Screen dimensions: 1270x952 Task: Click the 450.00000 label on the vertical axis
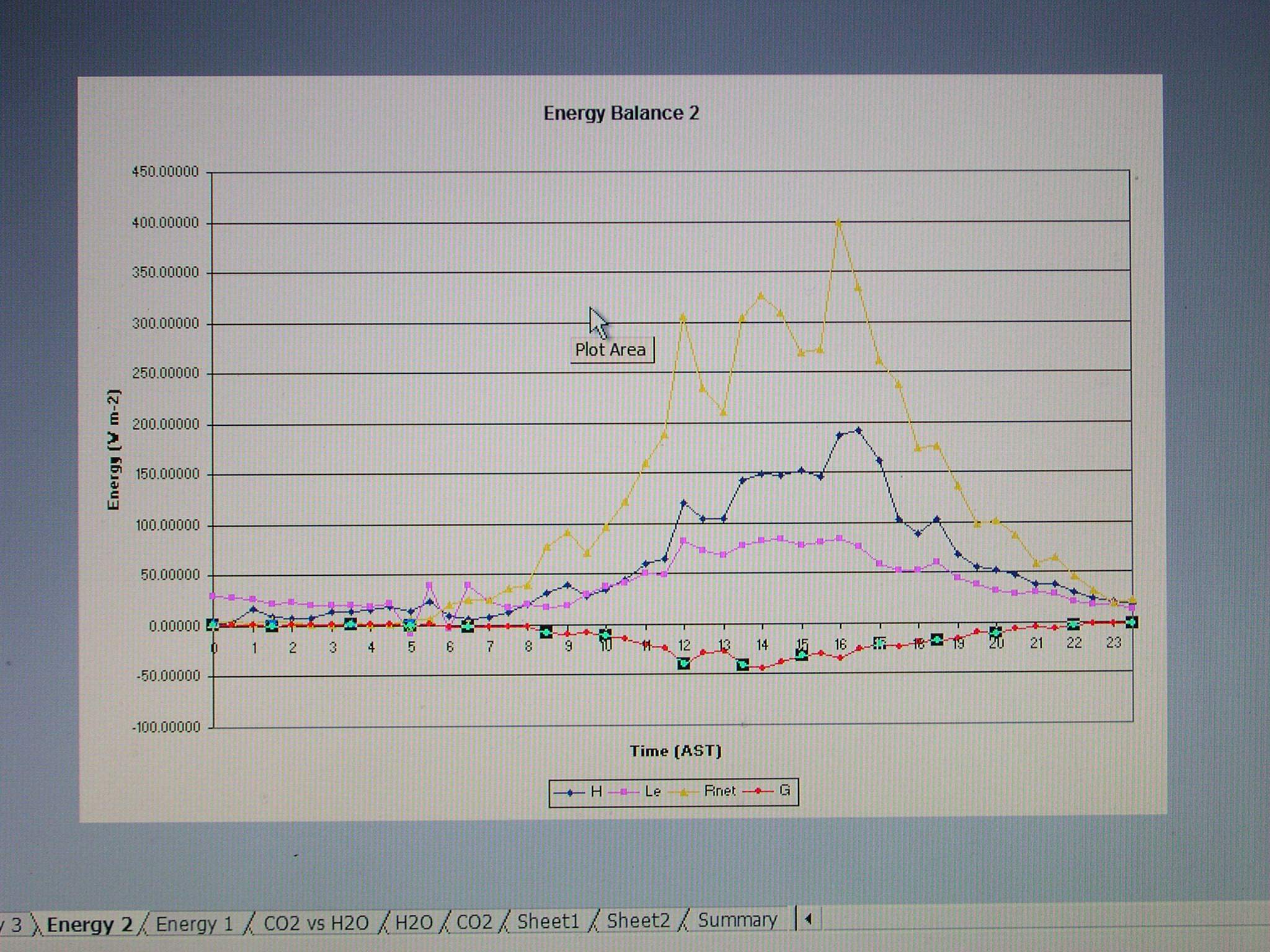pos(165,172)
